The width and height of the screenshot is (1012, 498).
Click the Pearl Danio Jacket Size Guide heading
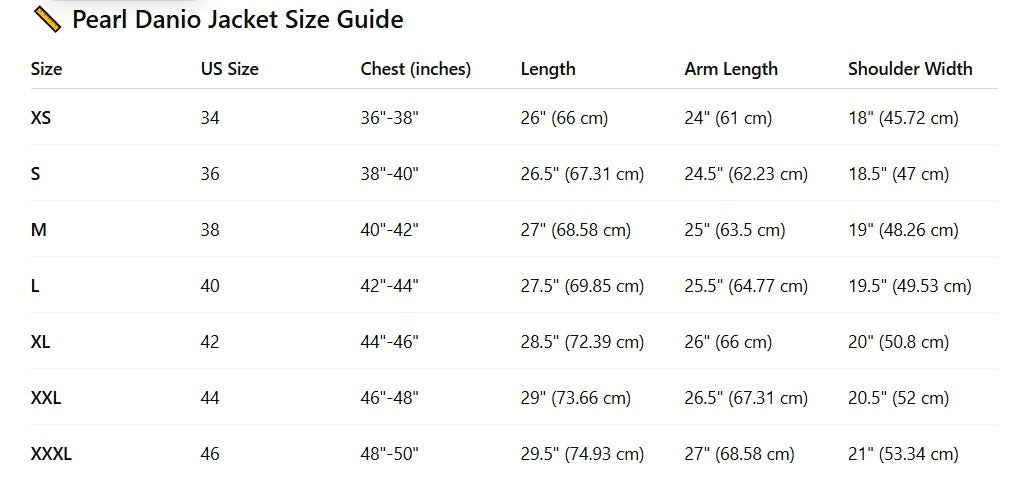point(237,19)
